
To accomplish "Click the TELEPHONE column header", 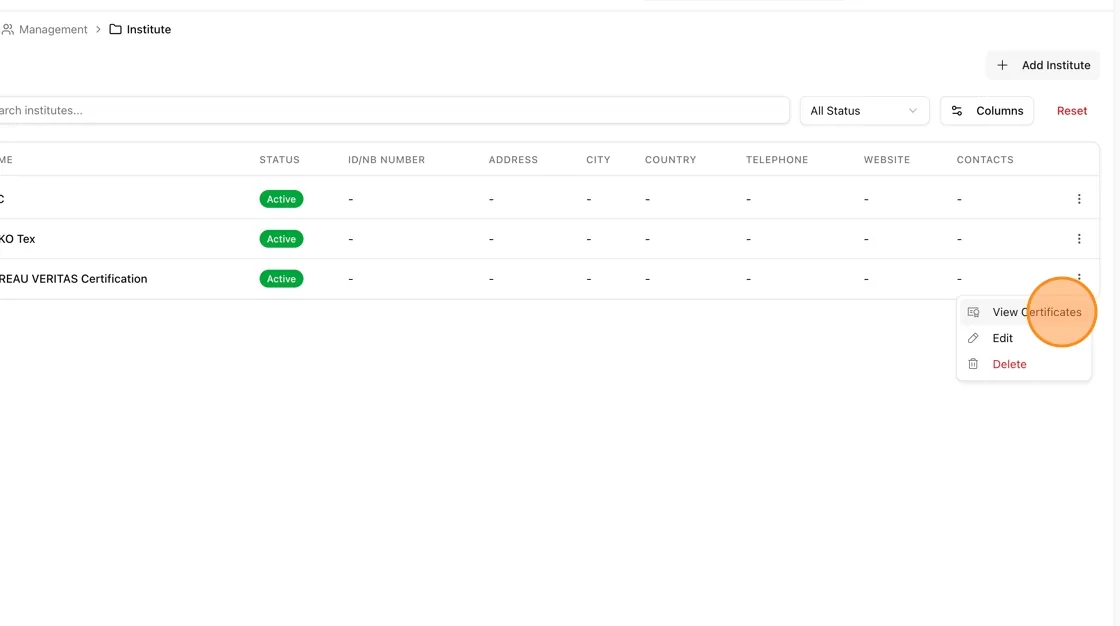I will coord(776,159).
